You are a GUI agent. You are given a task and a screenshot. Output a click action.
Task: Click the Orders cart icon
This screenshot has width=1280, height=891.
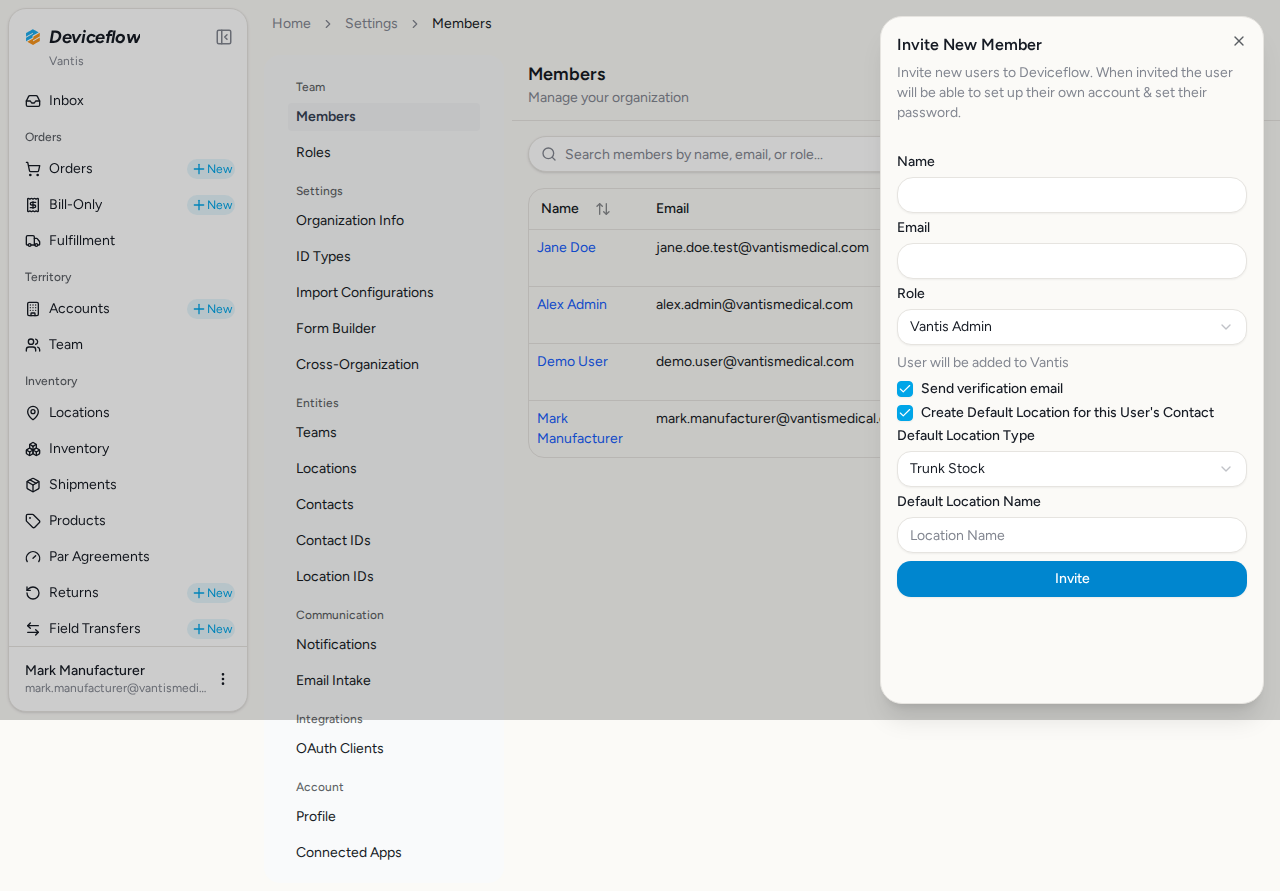pos(33,169)
